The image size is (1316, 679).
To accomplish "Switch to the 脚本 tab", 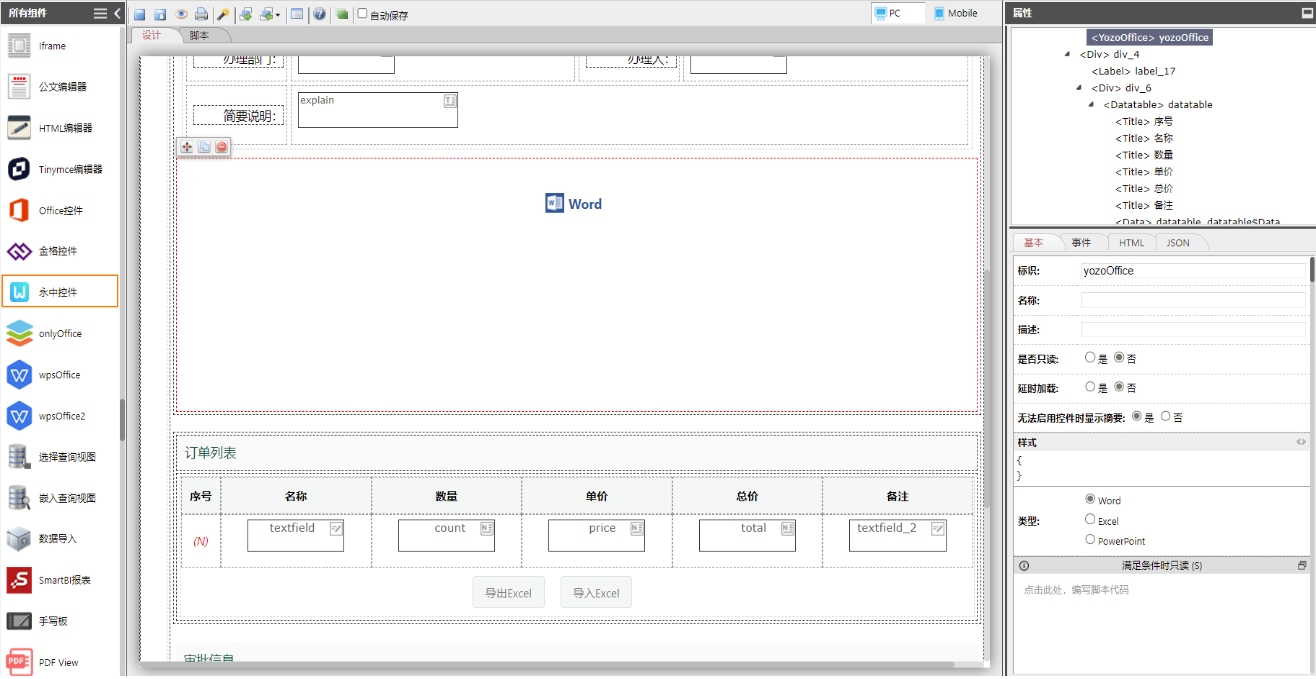I will click(x=200, y=35).
